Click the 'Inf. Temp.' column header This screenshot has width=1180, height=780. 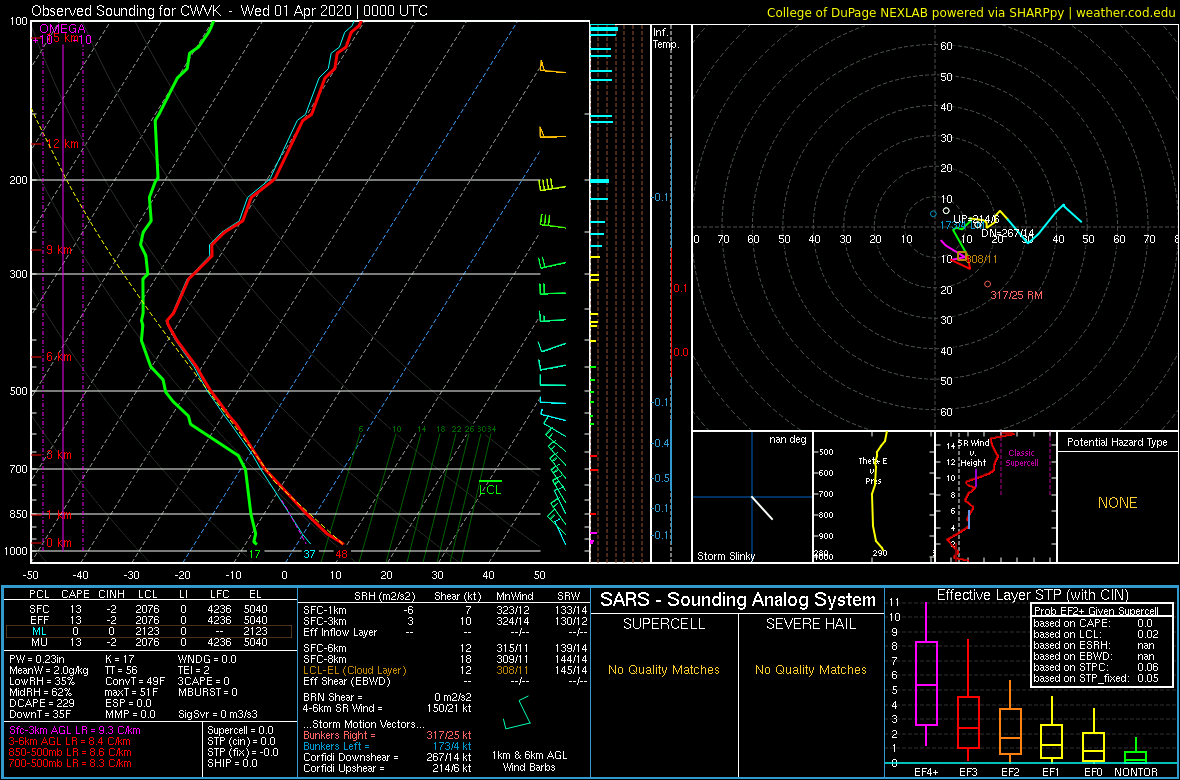pos(666,38)
